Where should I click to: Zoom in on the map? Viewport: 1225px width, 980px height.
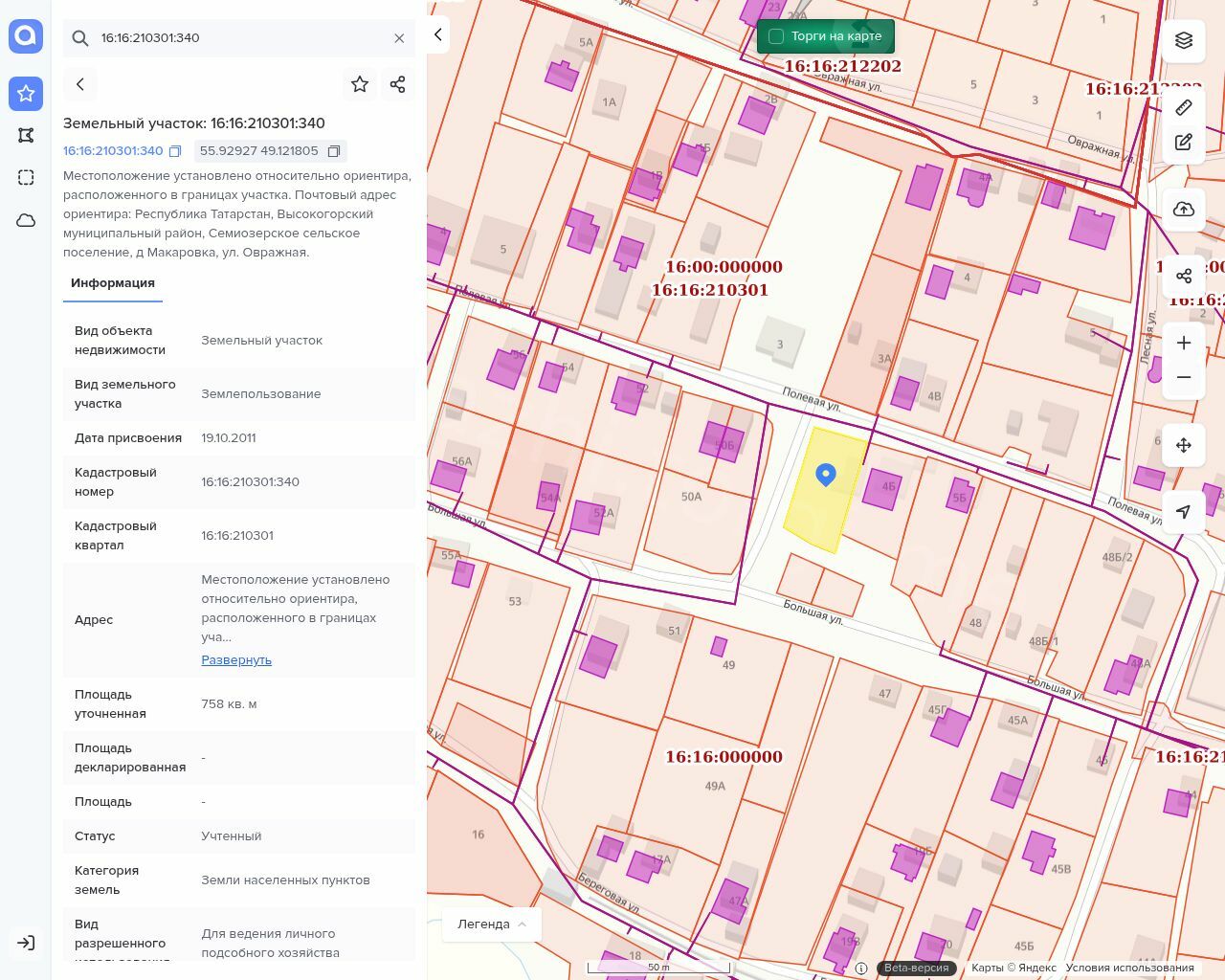[x=1184, y=343]
